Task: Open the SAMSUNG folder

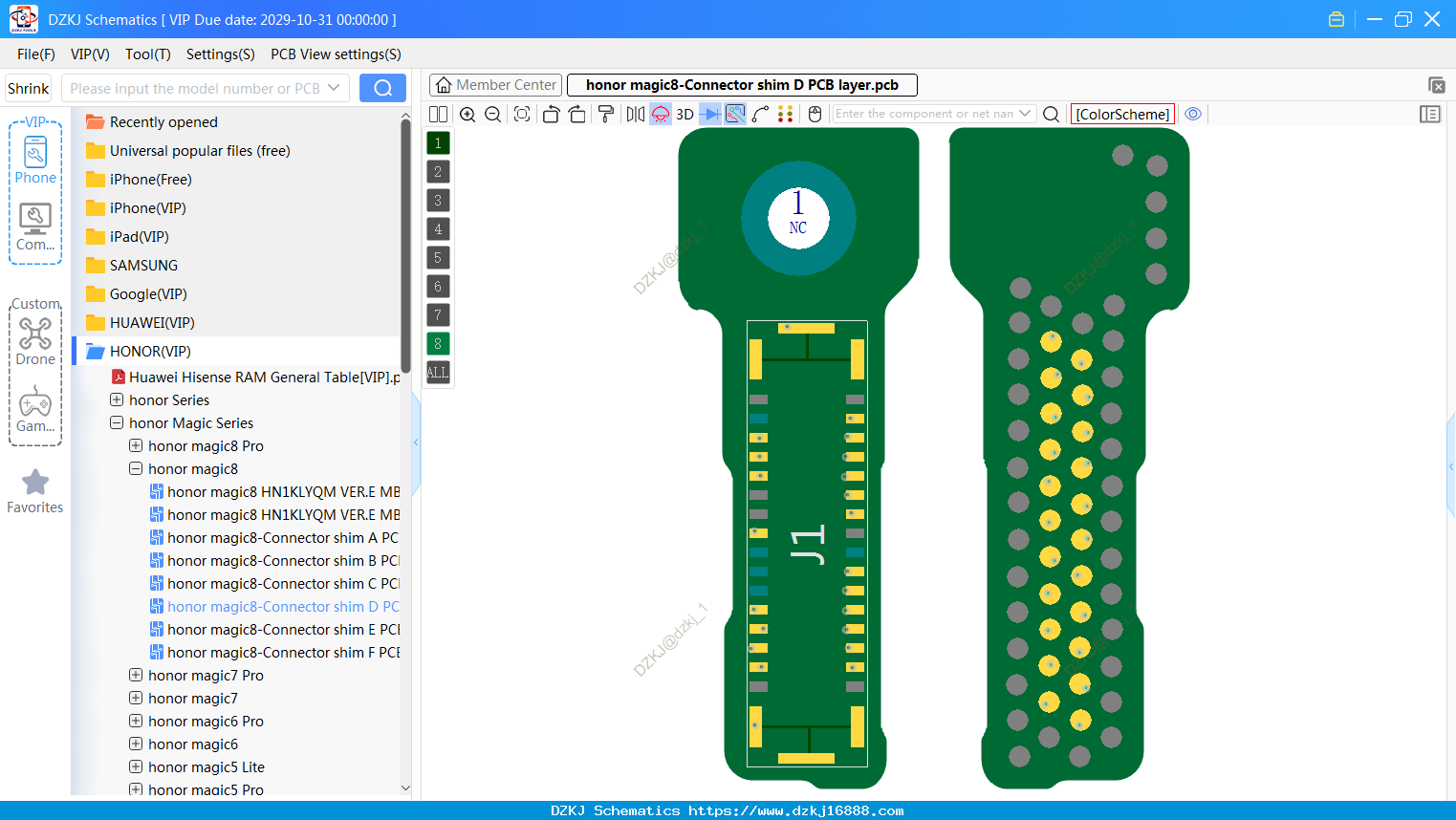Action: pos(132,266)
